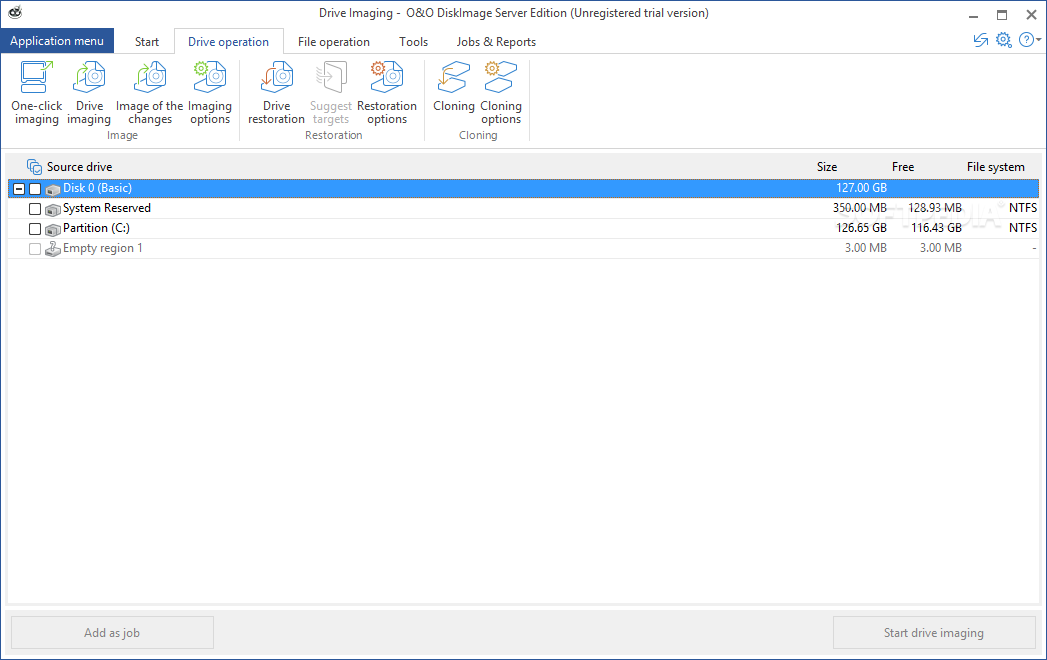Click the 116.43 GB free value

pos(936,228)
